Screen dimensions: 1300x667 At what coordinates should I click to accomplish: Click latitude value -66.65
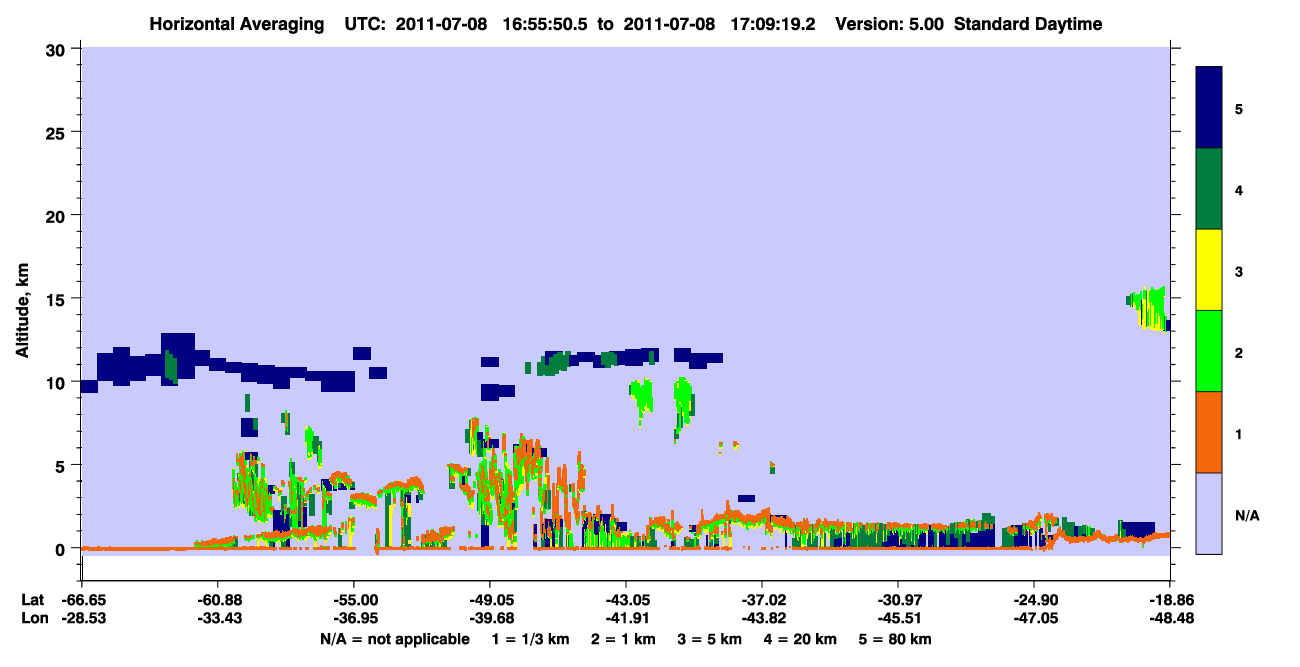(82, 599)
